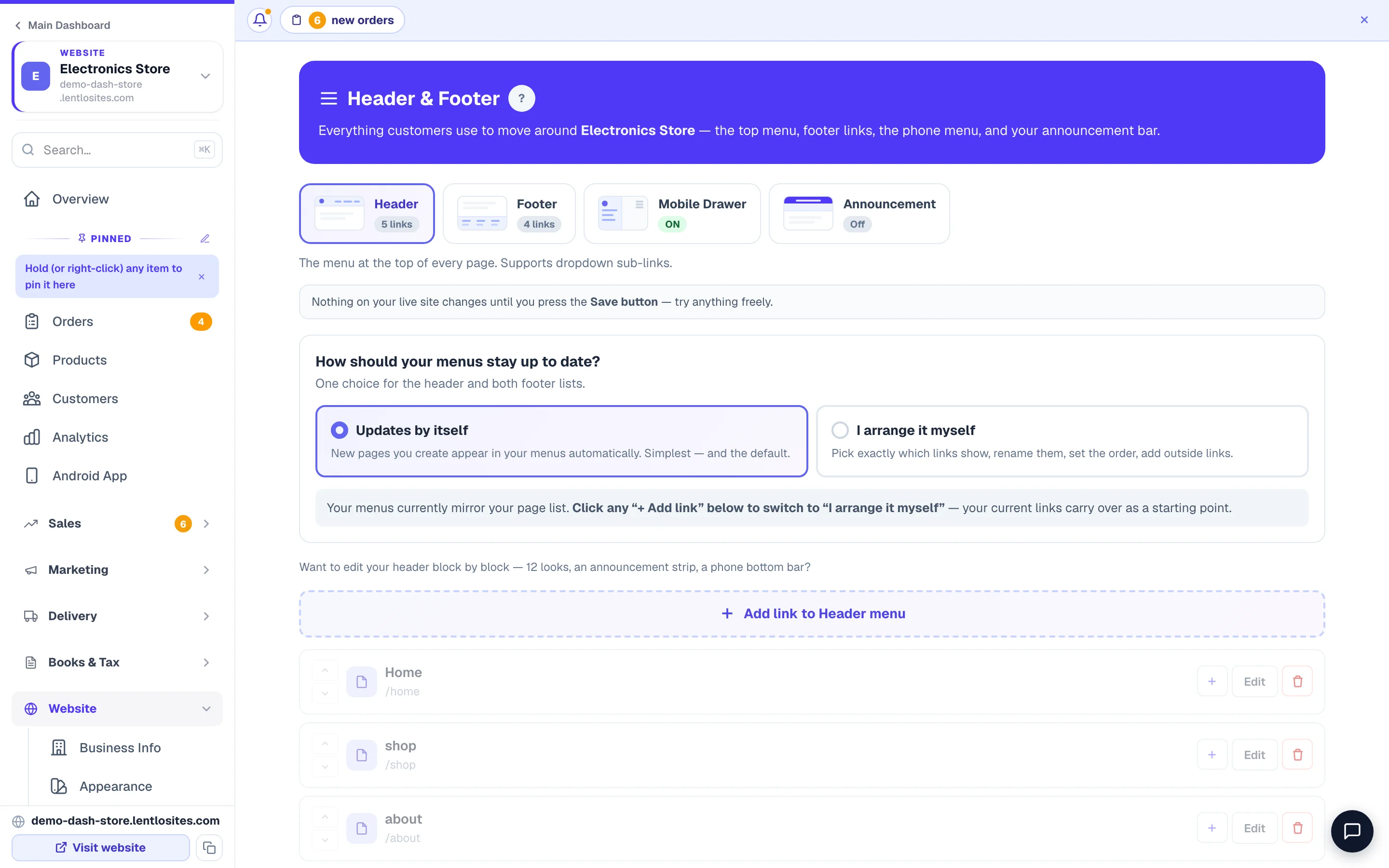Click the globe icon beside the site domain
1389x868 pixels.
pyautogui.click(x=19, y=821)
